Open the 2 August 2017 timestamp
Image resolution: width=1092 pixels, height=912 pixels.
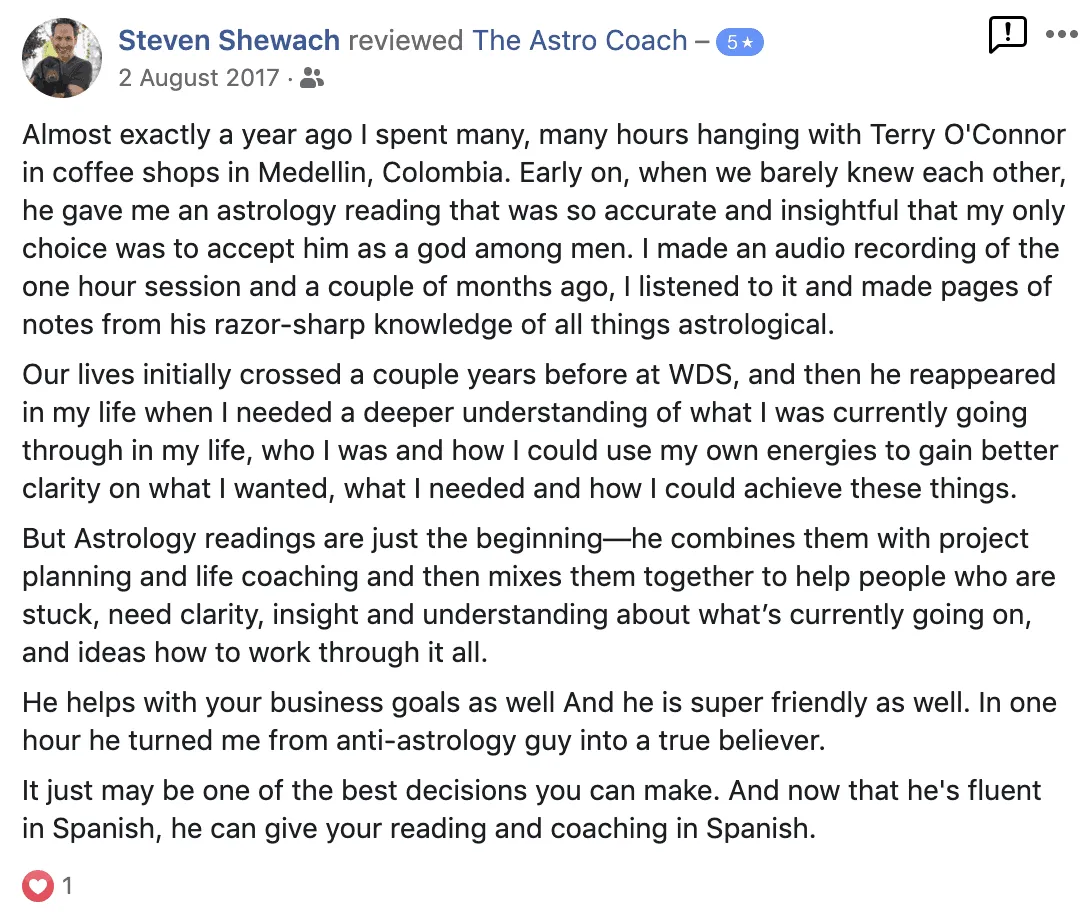tap(199, 78)
